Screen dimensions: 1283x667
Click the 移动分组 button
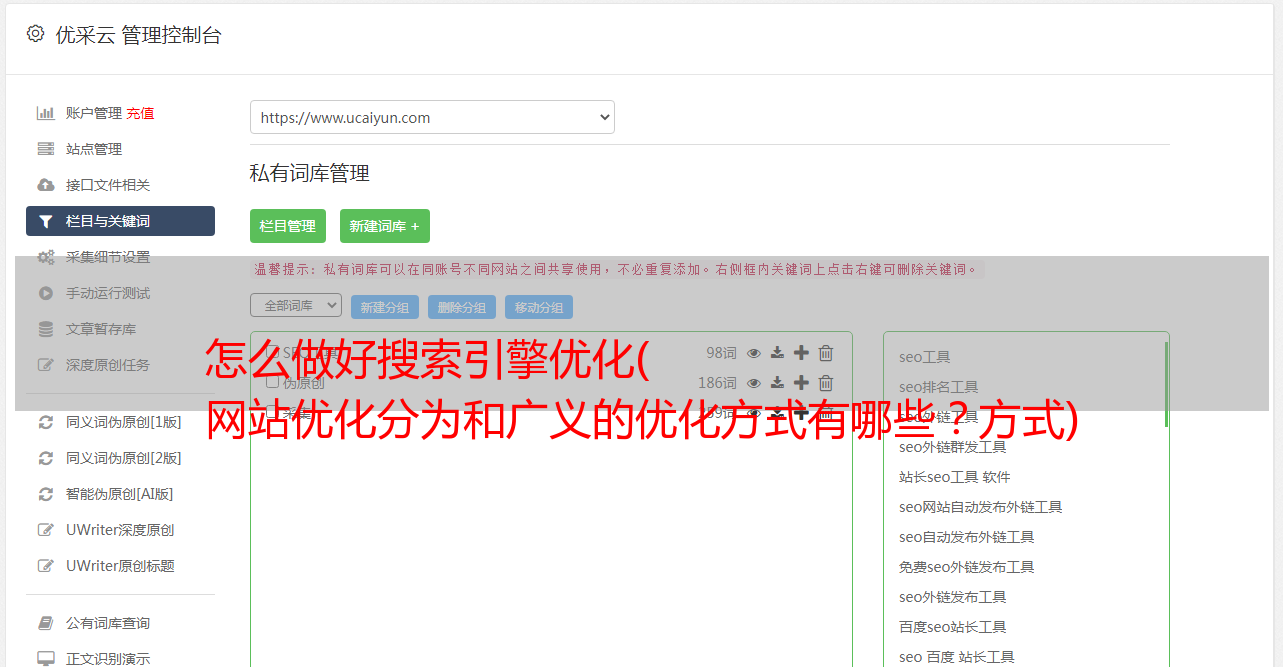539,307
